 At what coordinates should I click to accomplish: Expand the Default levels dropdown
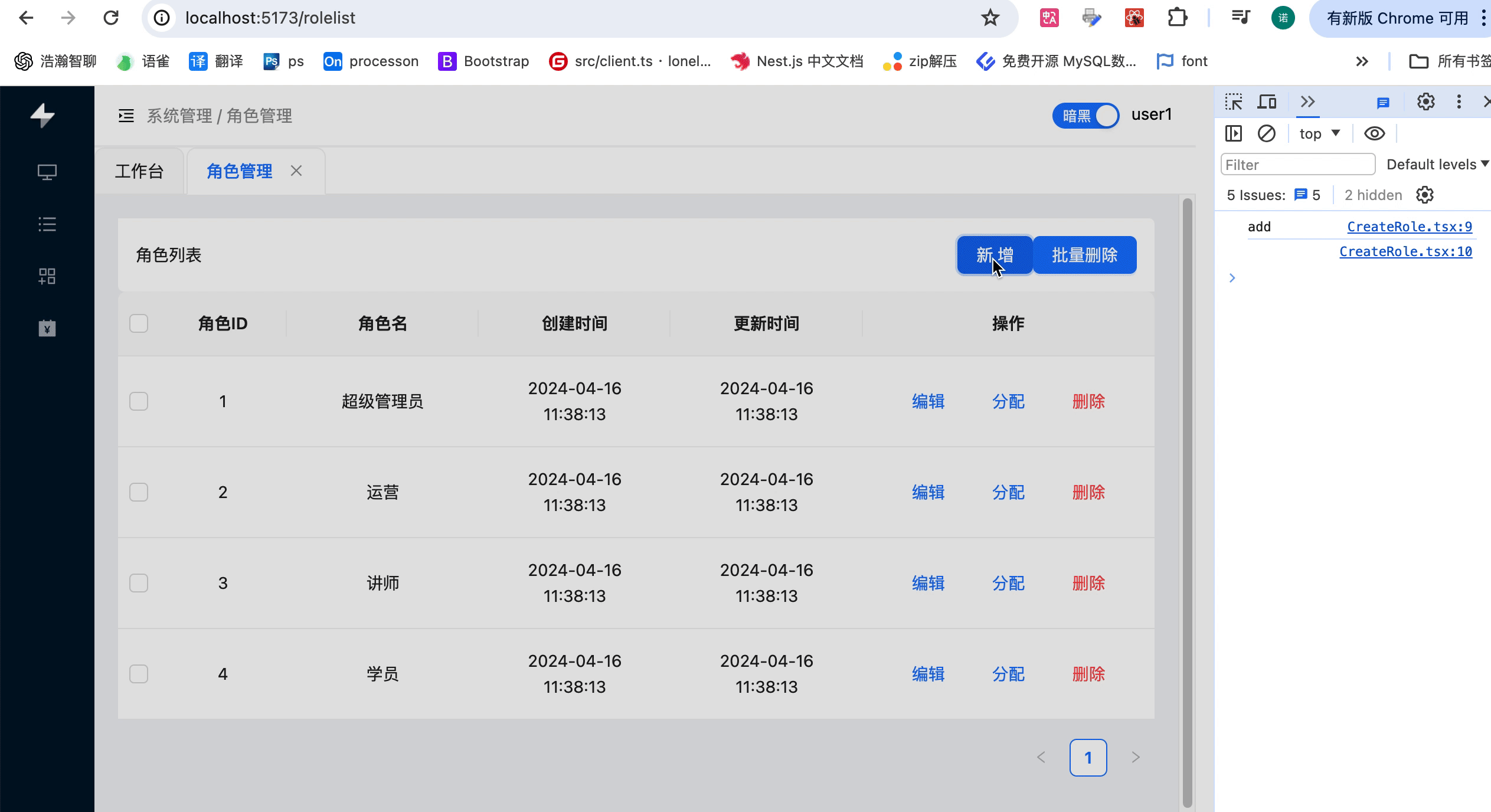(x=1437, y=165)
